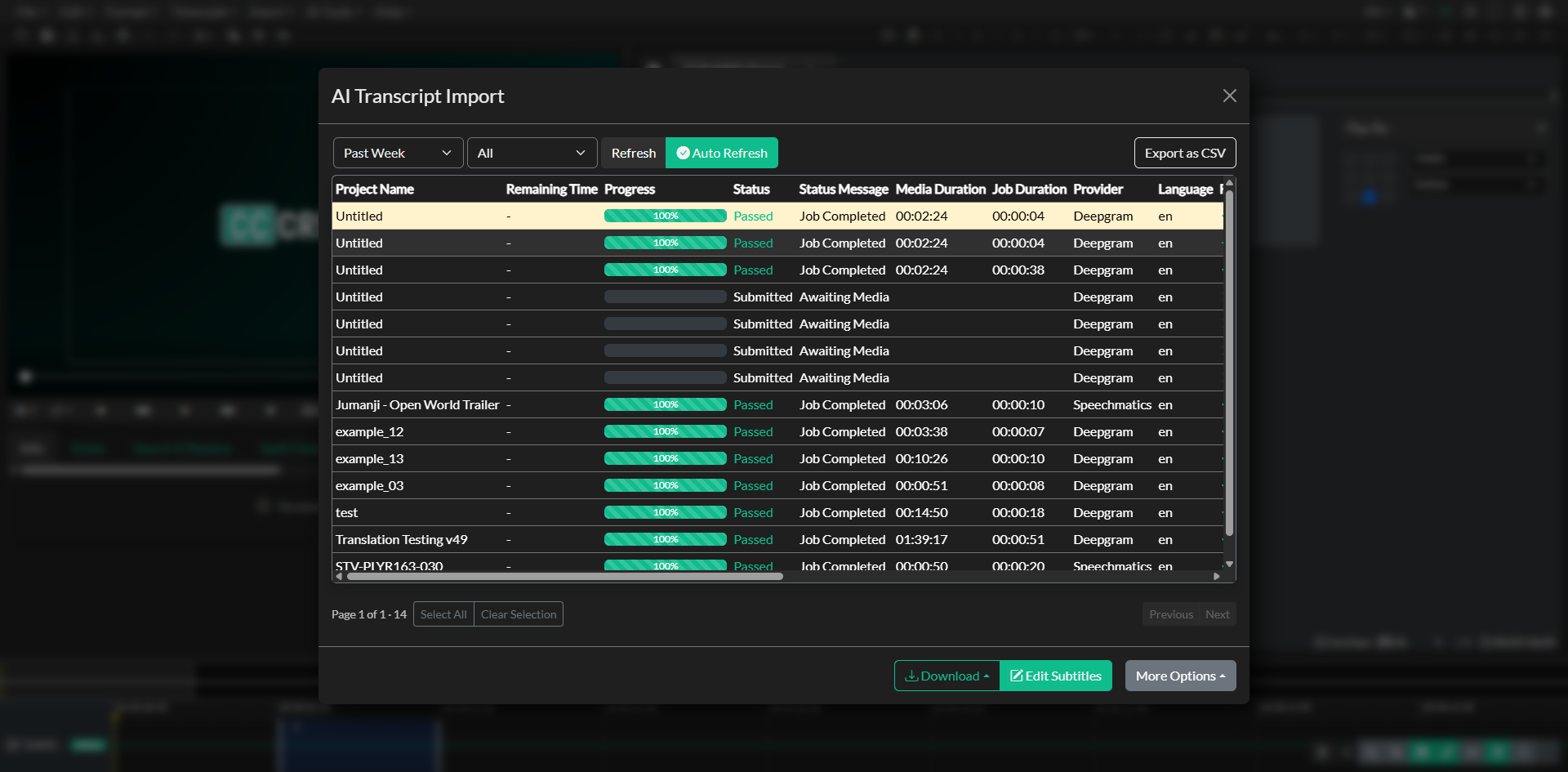Image resolution: width=1568 pixels, height=772 pixels.
Task: Click the progress bar in test row
Action: tap(666, 512)
